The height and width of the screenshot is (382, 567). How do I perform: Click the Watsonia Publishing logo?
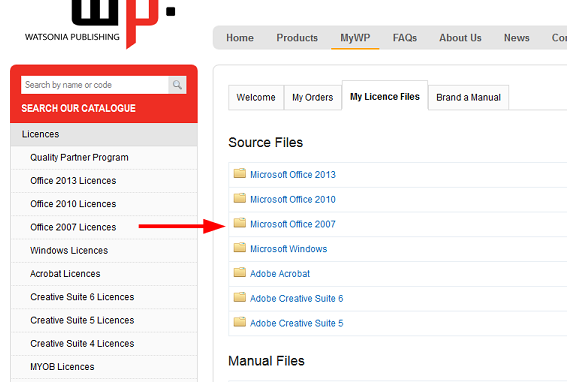click(x=100, y=24)
